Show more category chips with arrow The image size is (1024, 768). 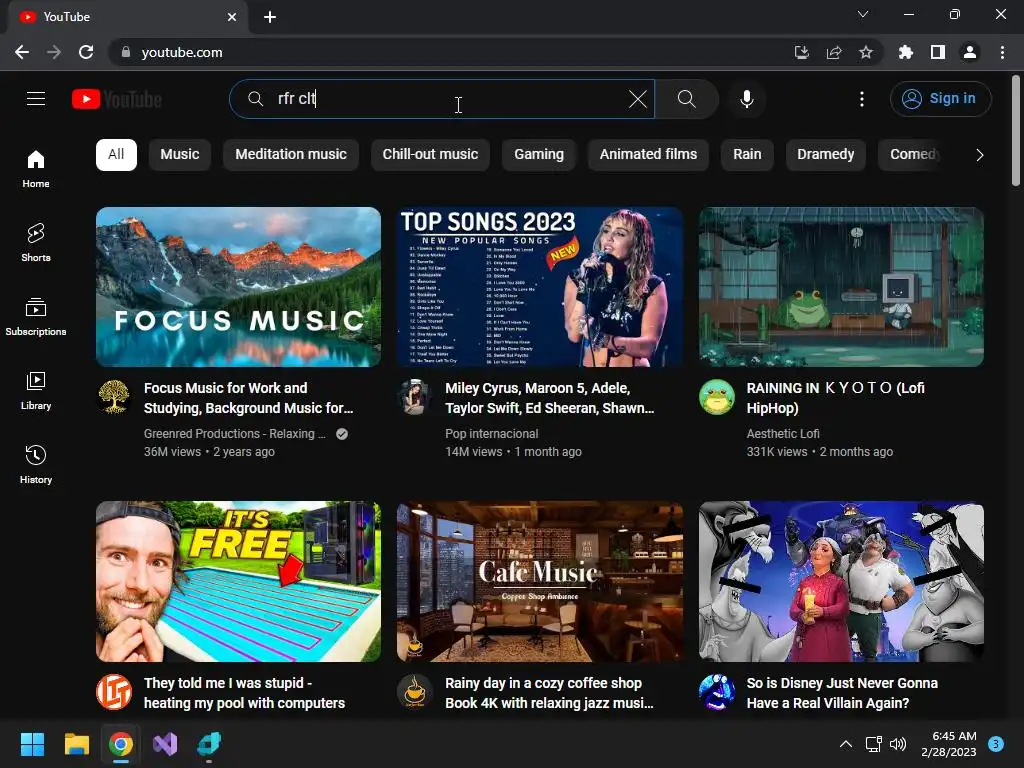[x=980, y=155]
